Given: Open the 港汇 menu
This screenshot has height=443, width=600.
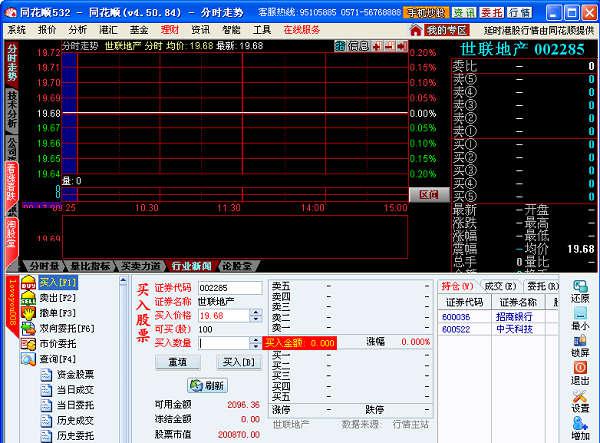Looking at the screenshot, I should coord(109,30).
